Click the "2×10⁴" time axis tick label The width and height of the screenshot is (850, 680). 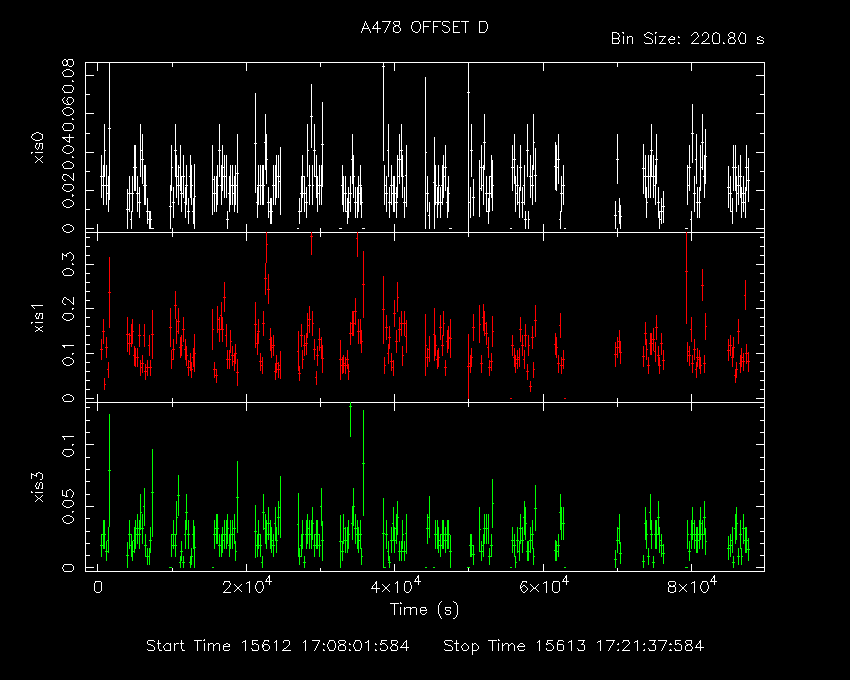[247, 586]
